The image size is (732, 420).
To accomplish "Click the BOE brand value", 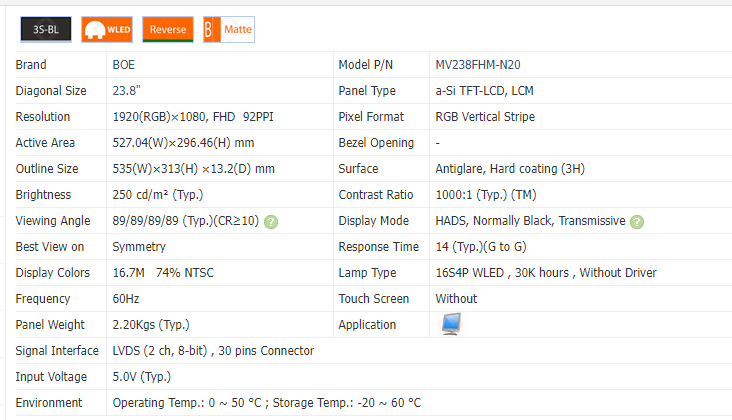I will click(x=123, y=65).
